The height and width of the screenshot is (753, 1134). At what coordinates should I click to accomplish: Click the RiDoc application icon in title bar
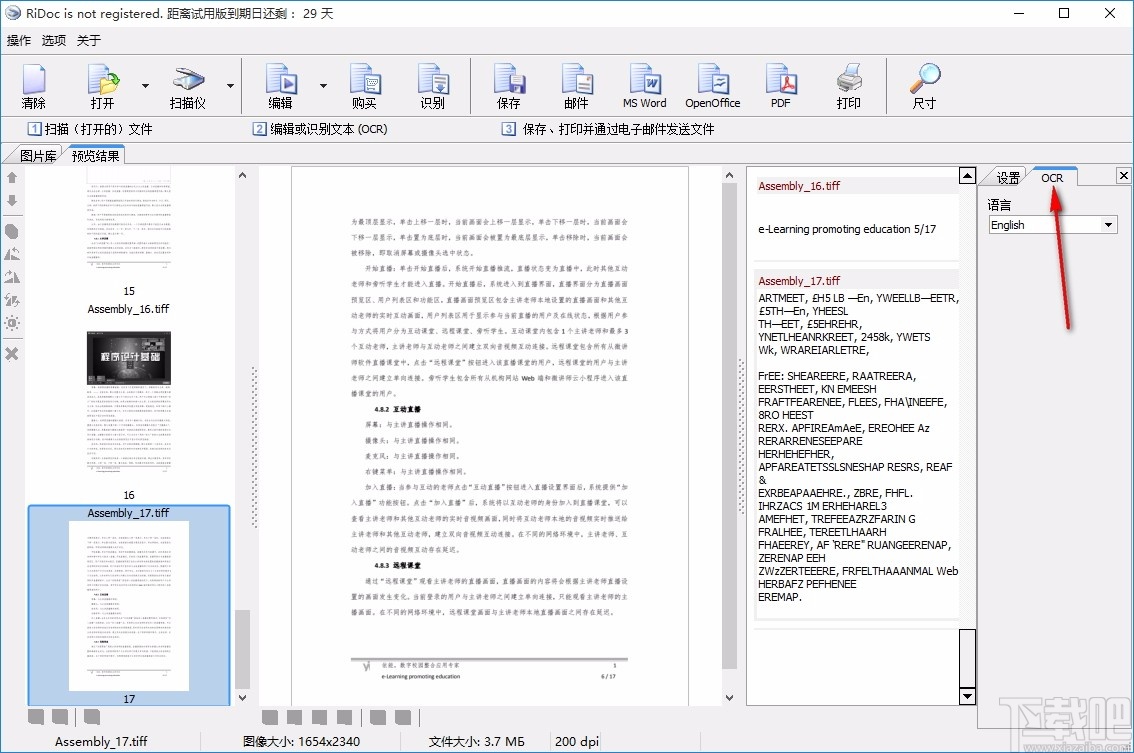[x=12, y=13]
